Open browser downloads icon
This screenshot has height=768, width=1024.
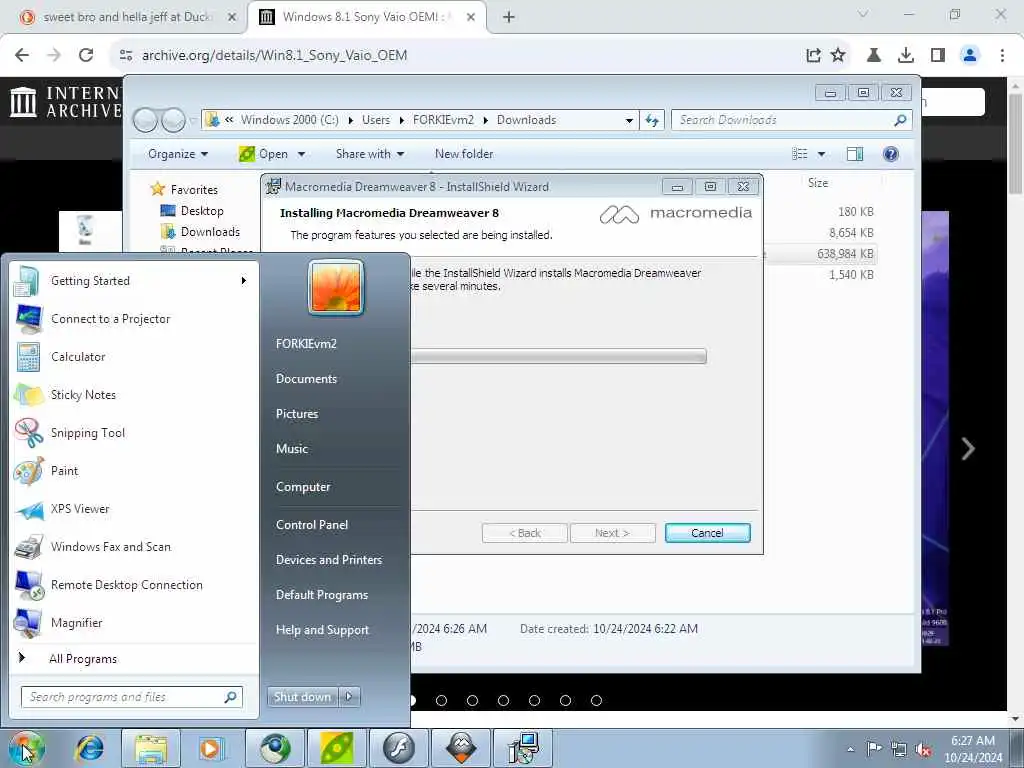(x=906, y=56)
